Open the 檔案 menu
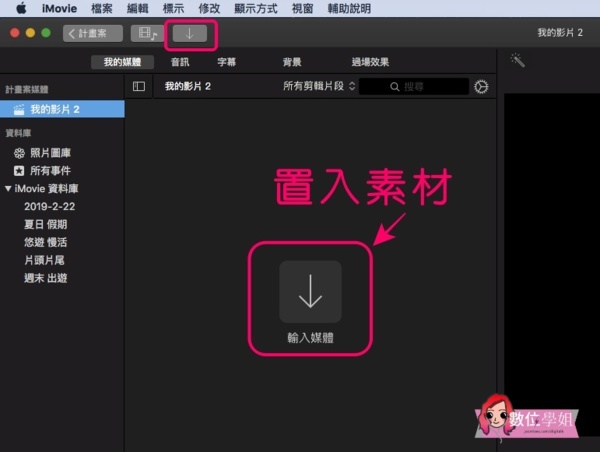 pyautogui.click(x=101, y=8)
